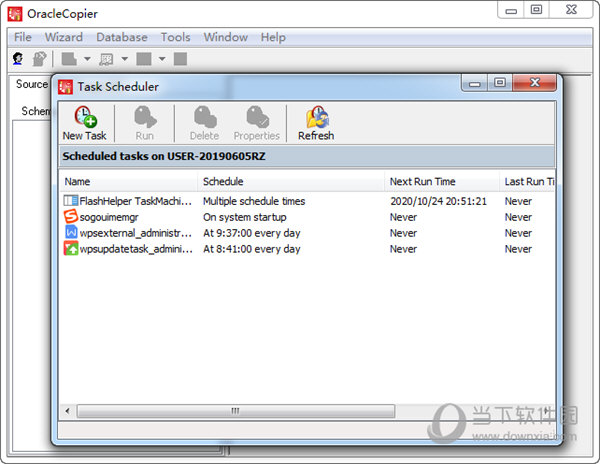Click 'On system startup' schedule cell
This screenshot has height=464, width=600.
[245, 217]
